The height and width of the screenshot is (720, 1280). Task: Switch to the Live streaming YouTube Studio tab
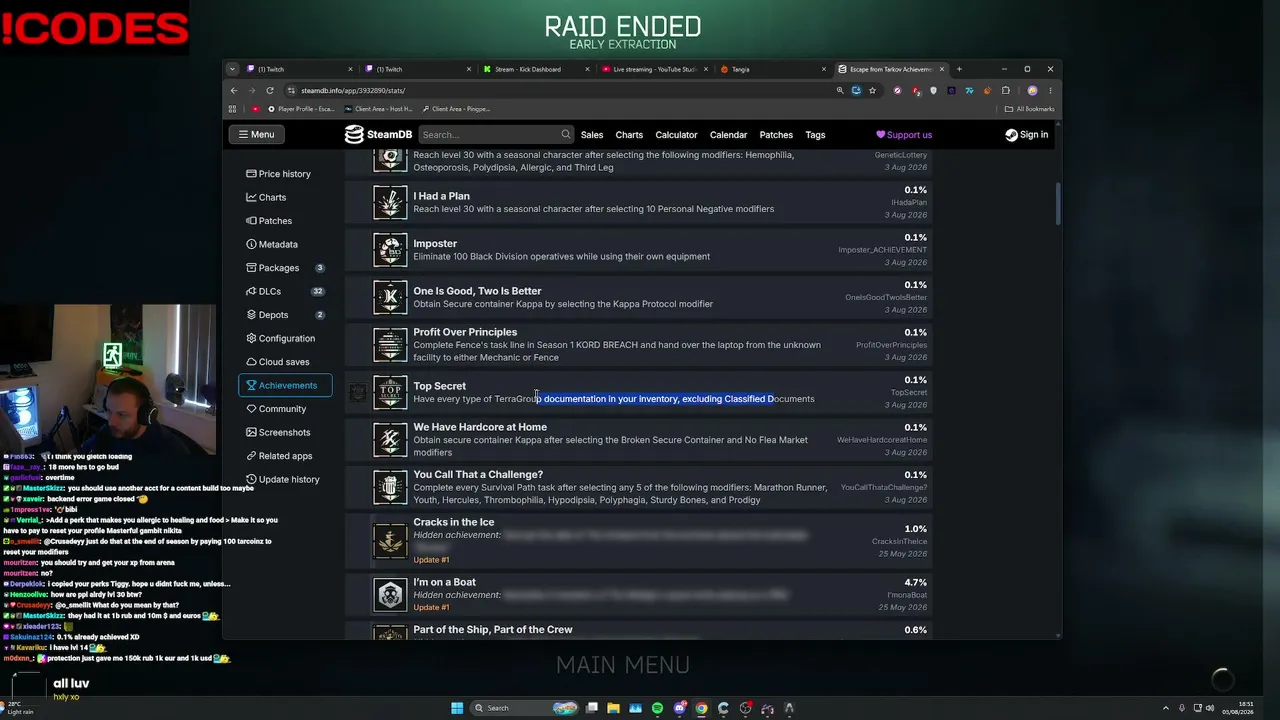[x=655, y=69]
